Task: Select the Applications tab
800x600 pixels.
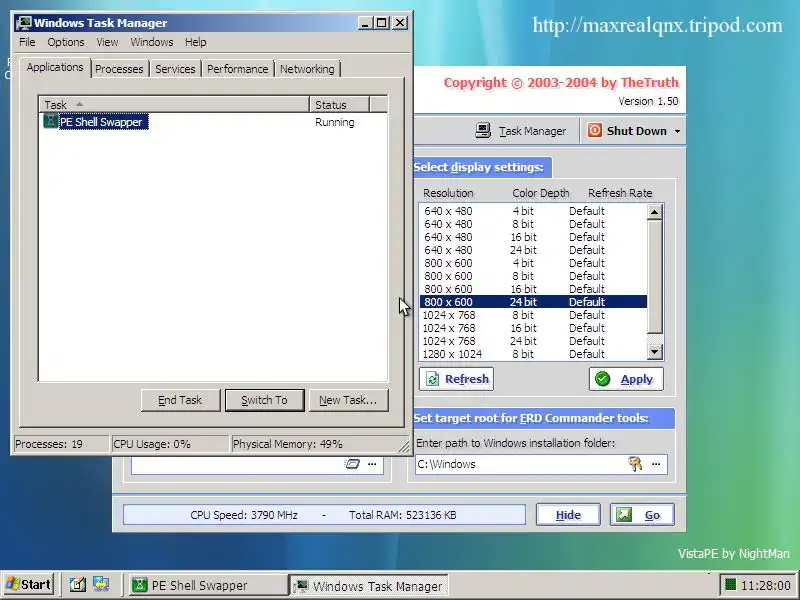Action: click(55, 67)
